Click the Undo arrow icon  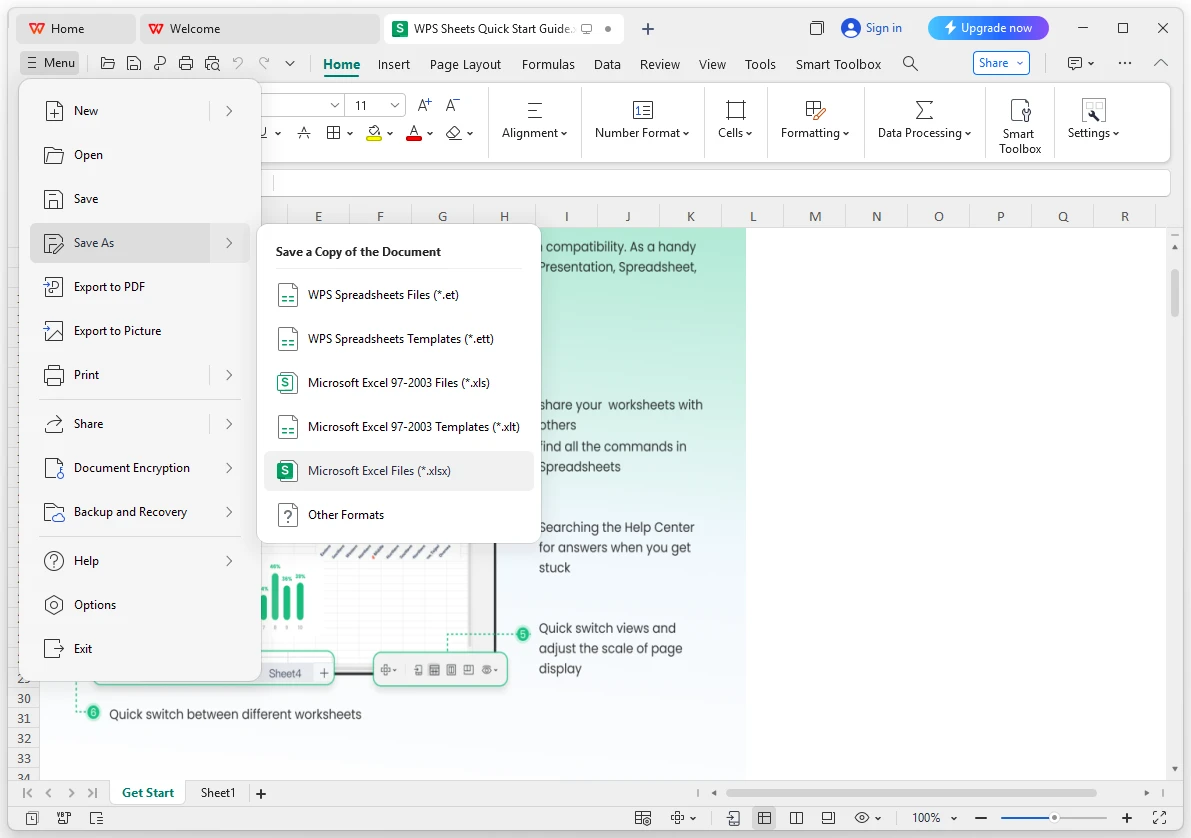tap(238, 63)
